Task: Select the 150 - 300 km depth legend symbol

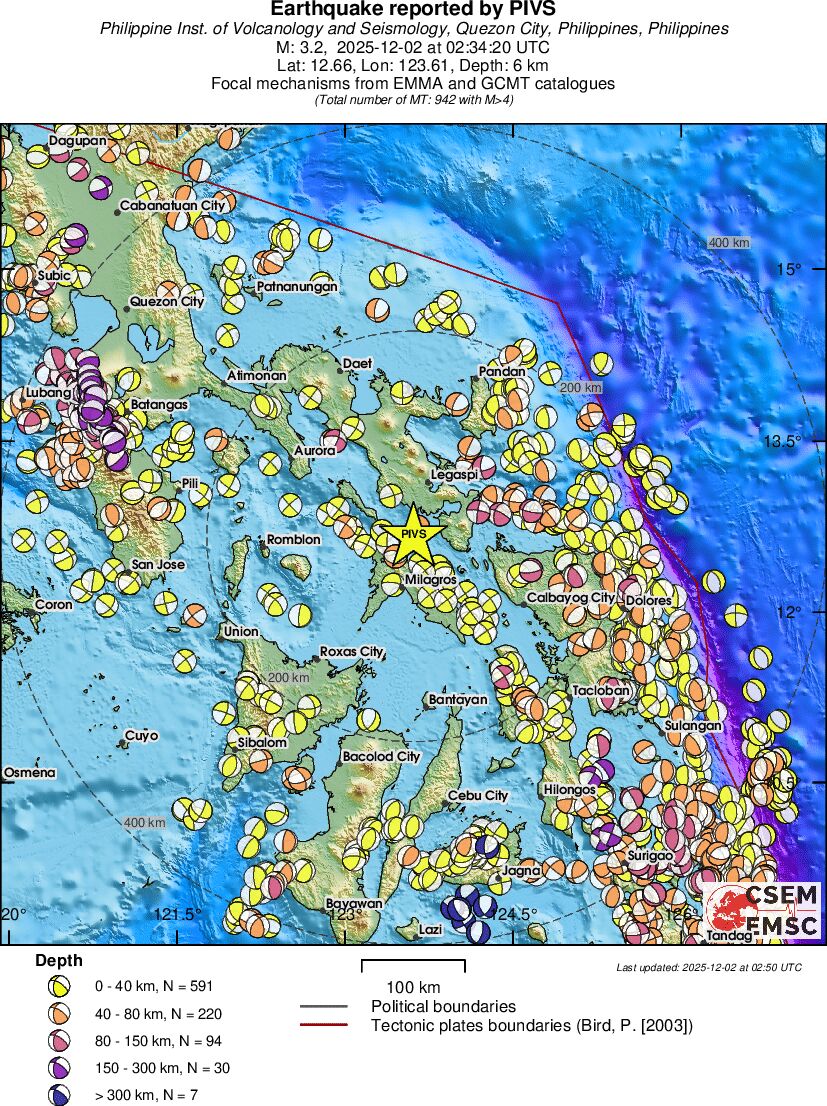Action: 58,1068
